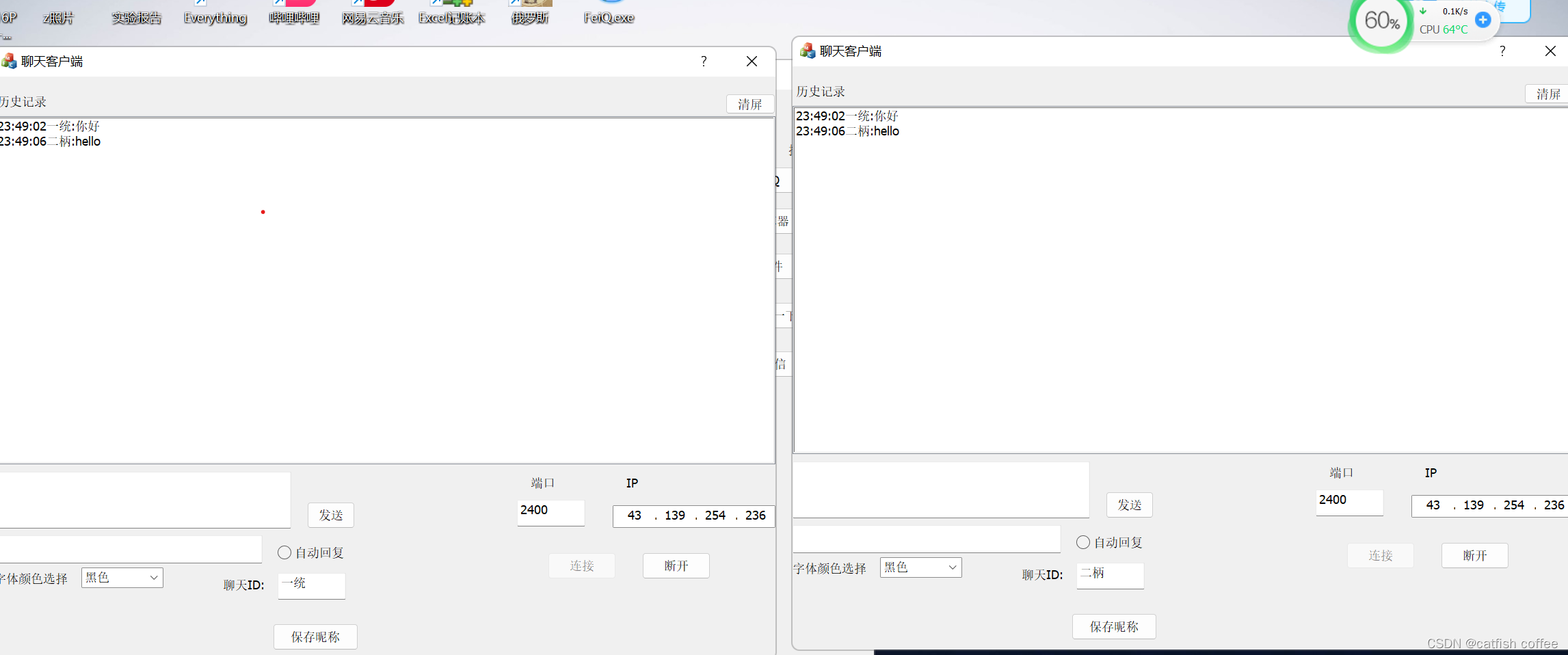
Task: Click message '23:49:06二柄:hello' in right history
Action: (848, 131)
